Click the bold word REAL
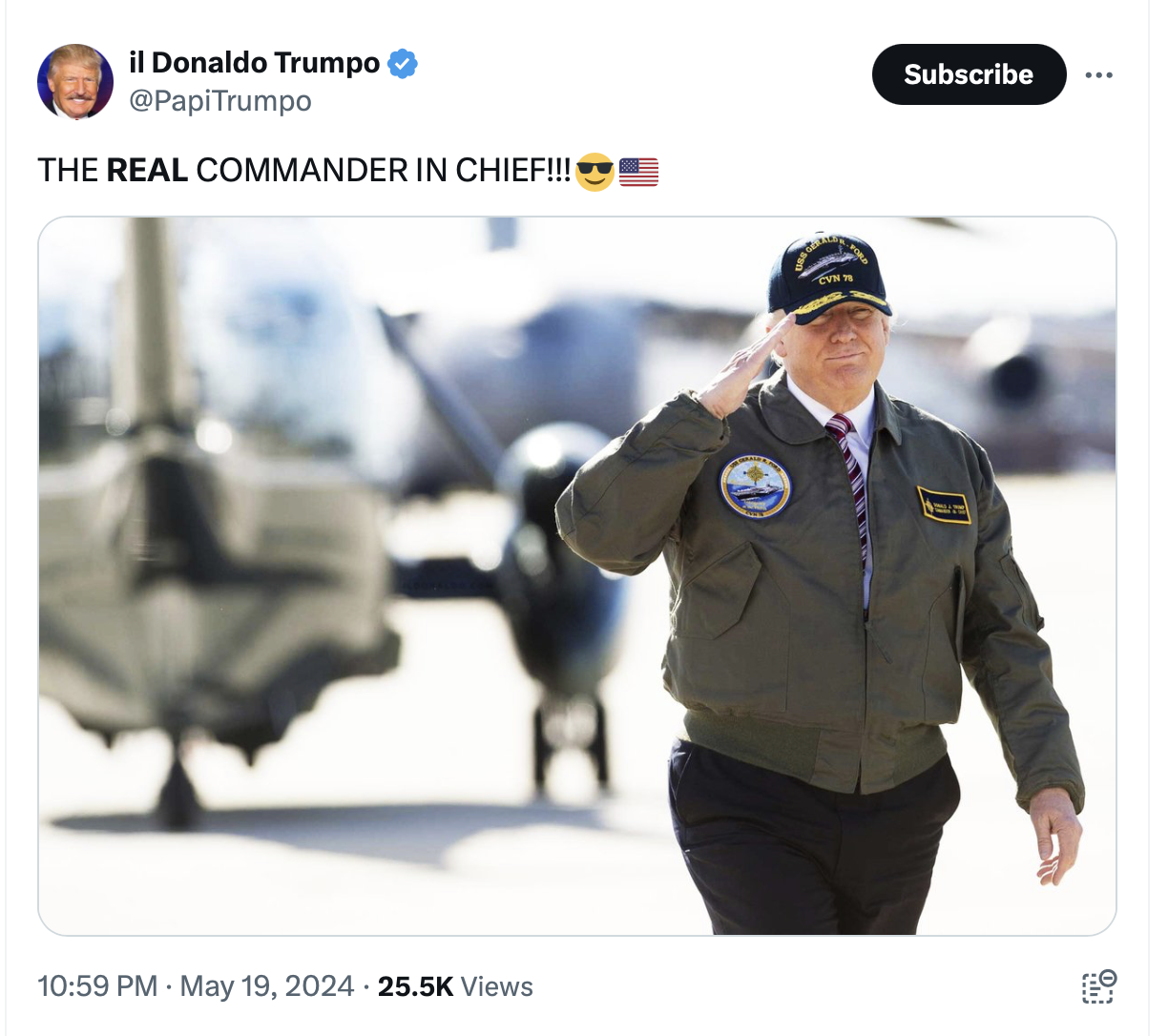This screenshot has width=1168, height=1036. coord(147,171)
